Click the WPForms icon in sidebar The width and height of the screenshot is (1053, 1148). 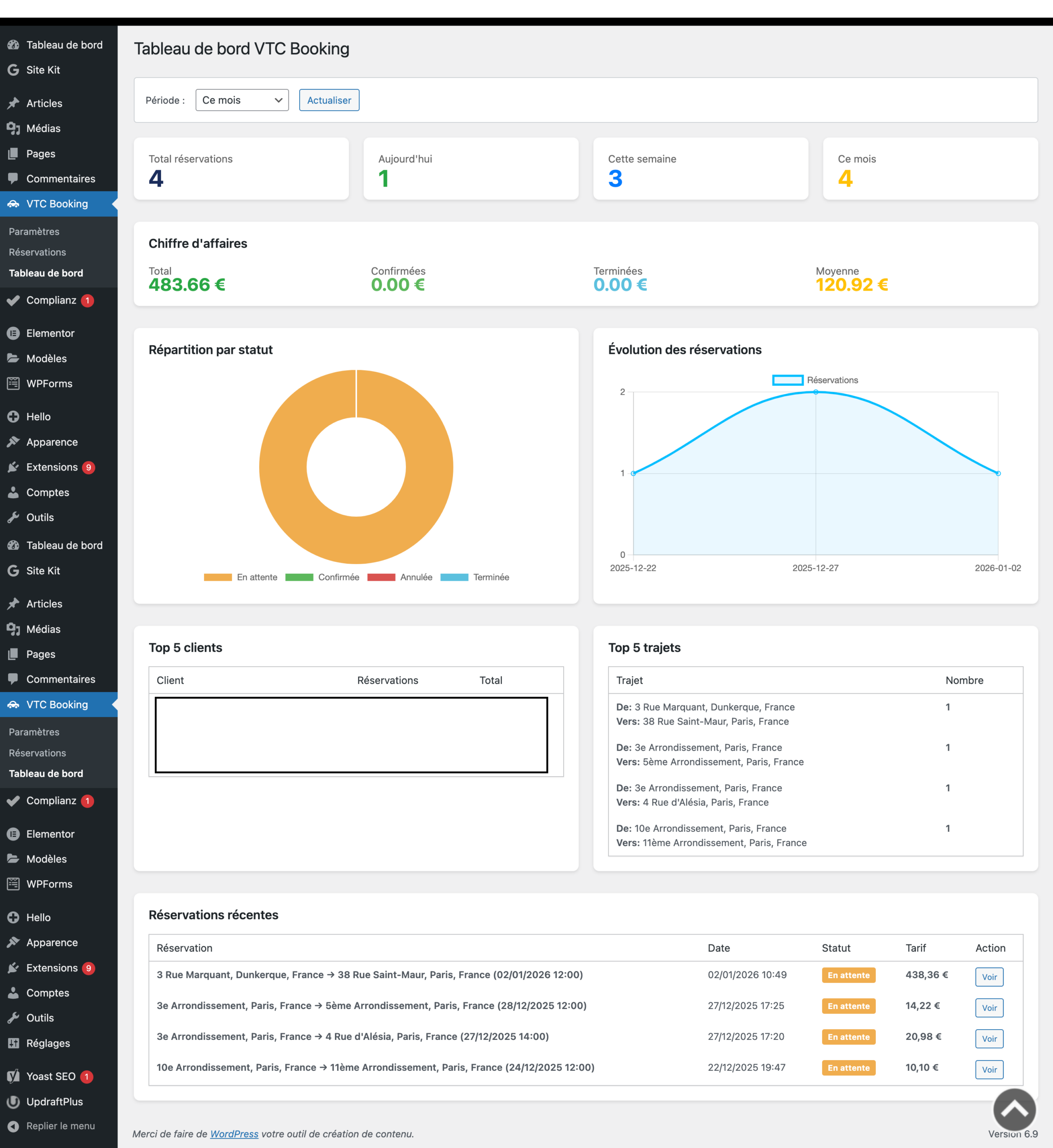pos(13,383)
